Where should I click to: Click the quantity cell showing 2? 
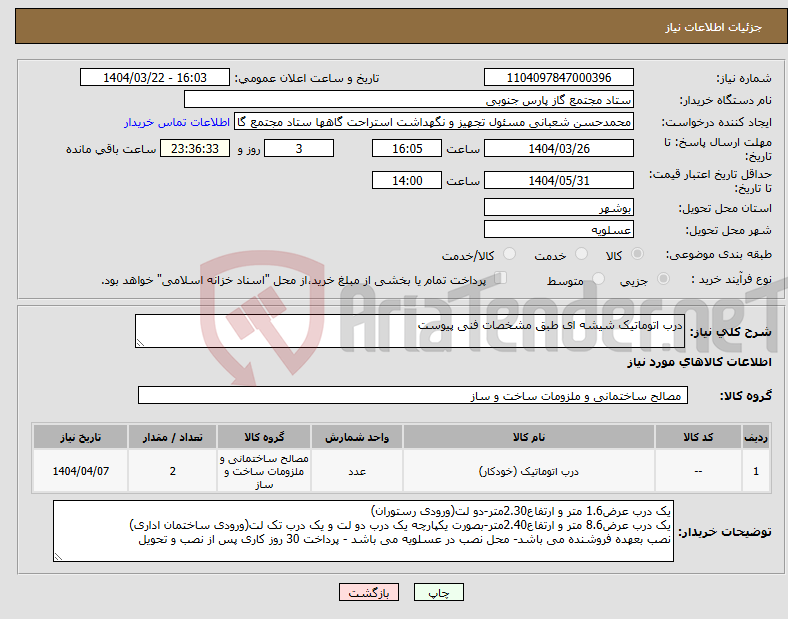pos(172,471)
